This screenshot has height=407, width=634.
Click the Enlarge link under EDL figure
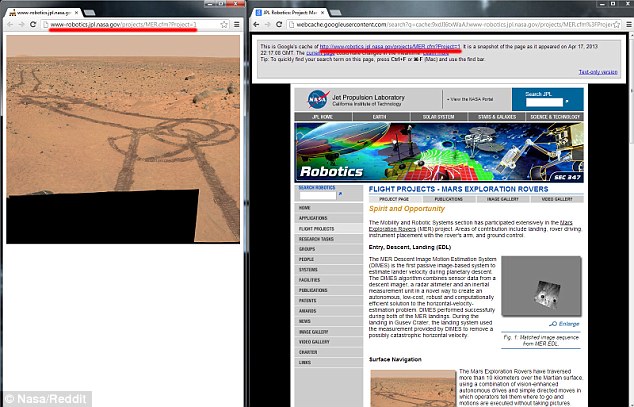[x=564, y=324]
